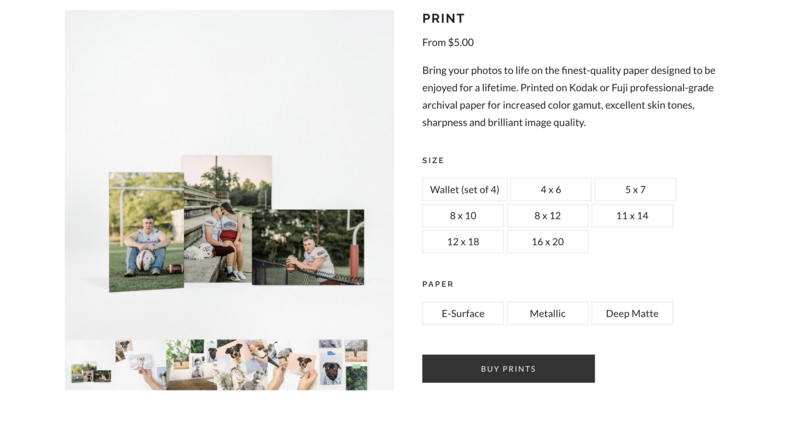Select Metallic paper option
Image resolution: width=800 pixels, height=421 pixels.
tap(547, 313)
